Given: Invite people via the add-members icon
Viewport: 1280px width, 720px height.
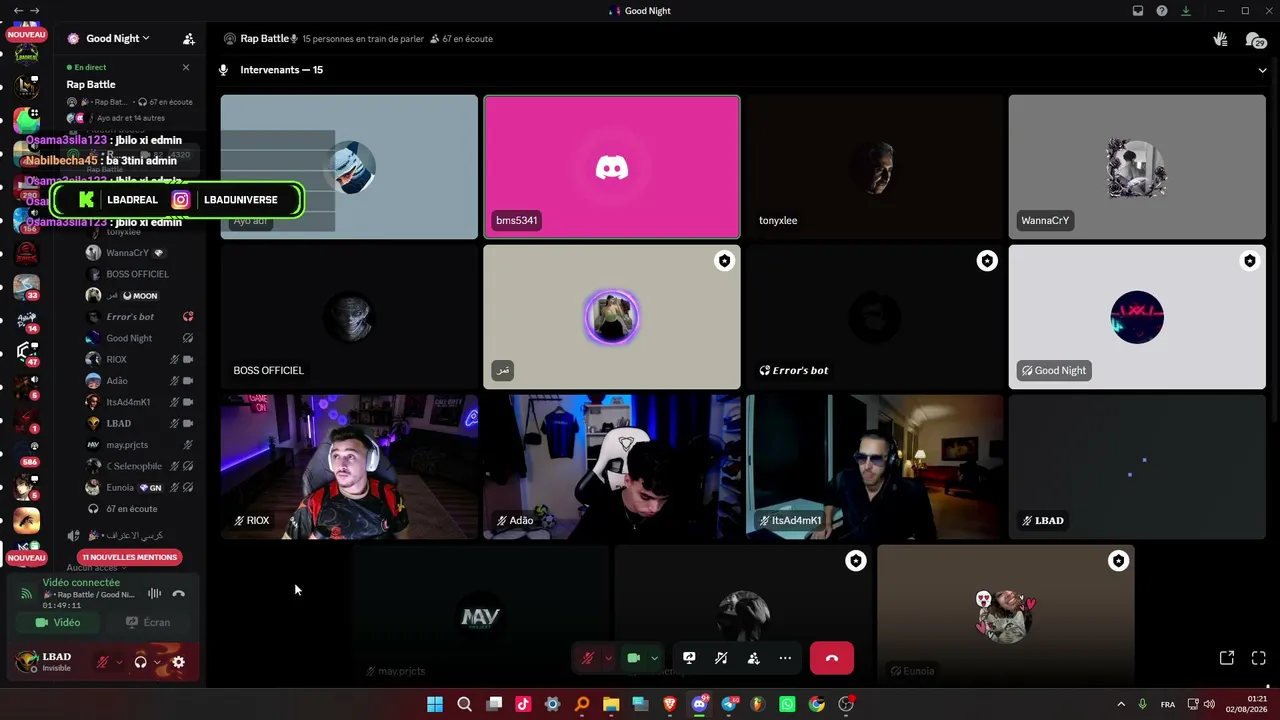Looking at the screenshot, I should (189, 39).
